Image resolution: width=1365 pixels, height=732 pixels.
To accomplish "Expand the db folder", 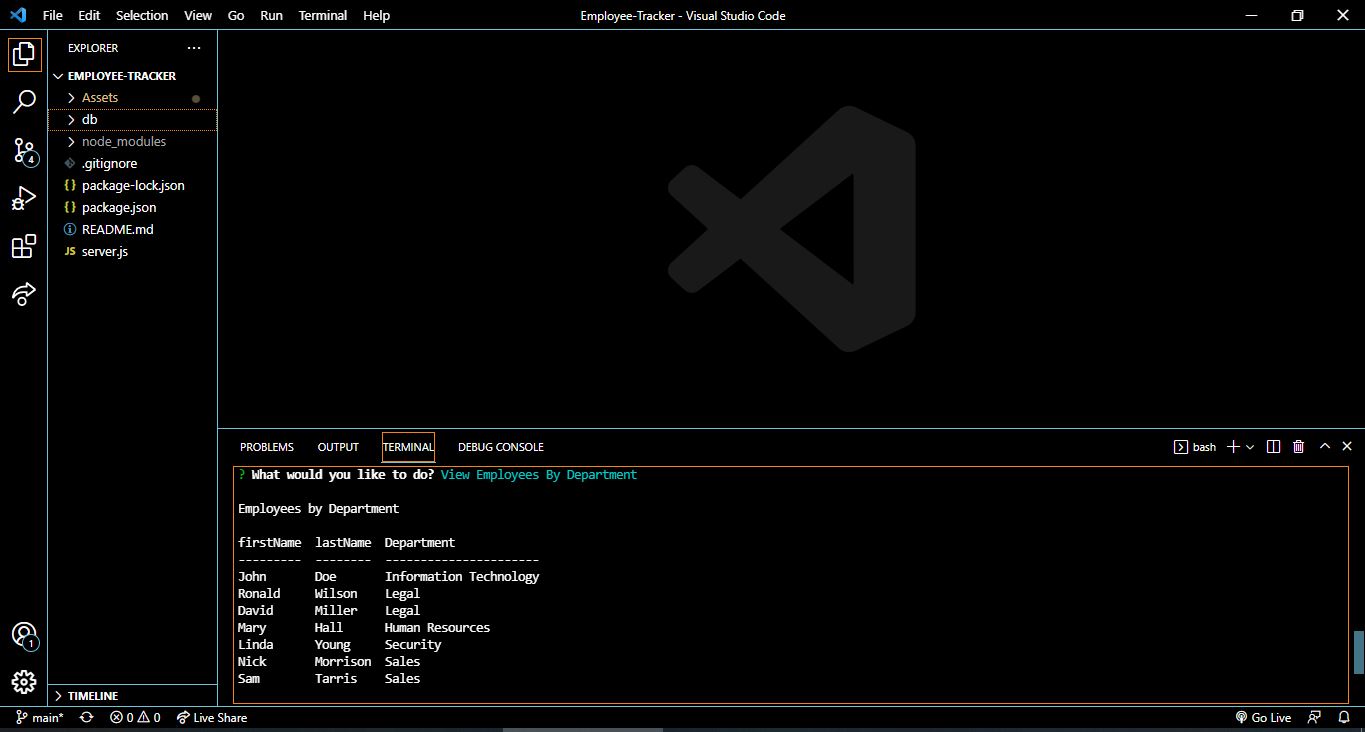I will 132,120.
